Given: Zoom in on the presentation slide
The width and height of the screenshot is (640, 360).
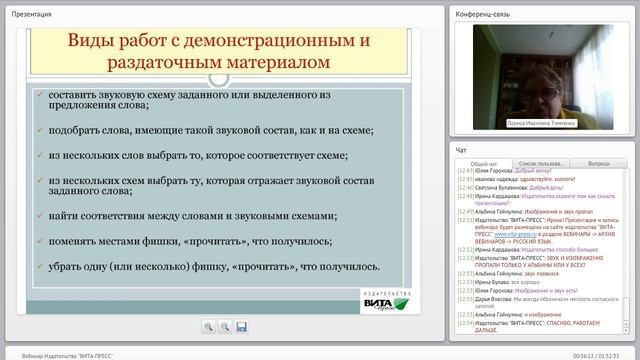Looking at the screenshot, I should 209,327.
